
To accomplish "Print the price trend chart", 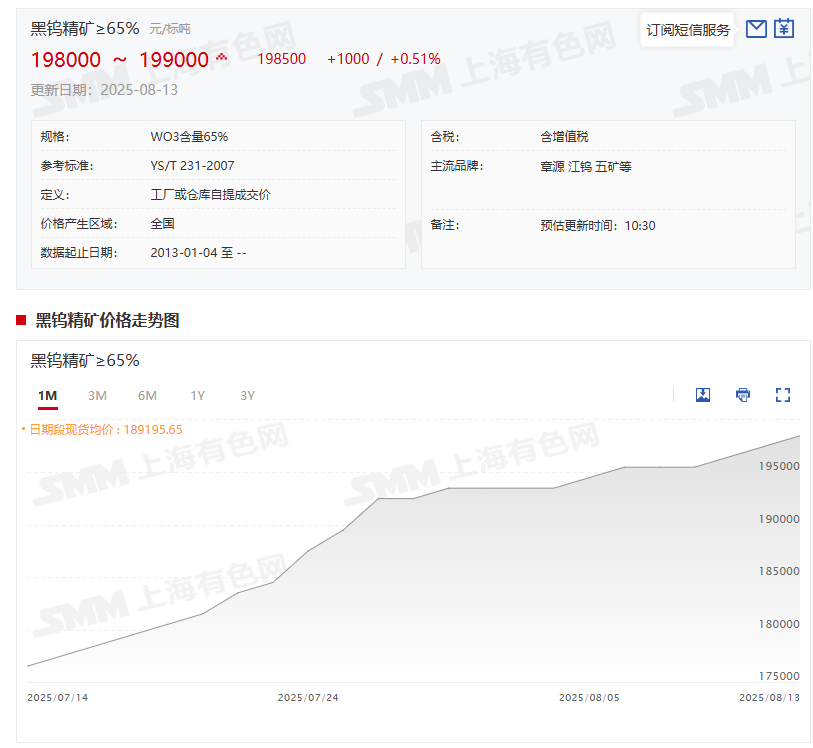I will tap(743, 395).
